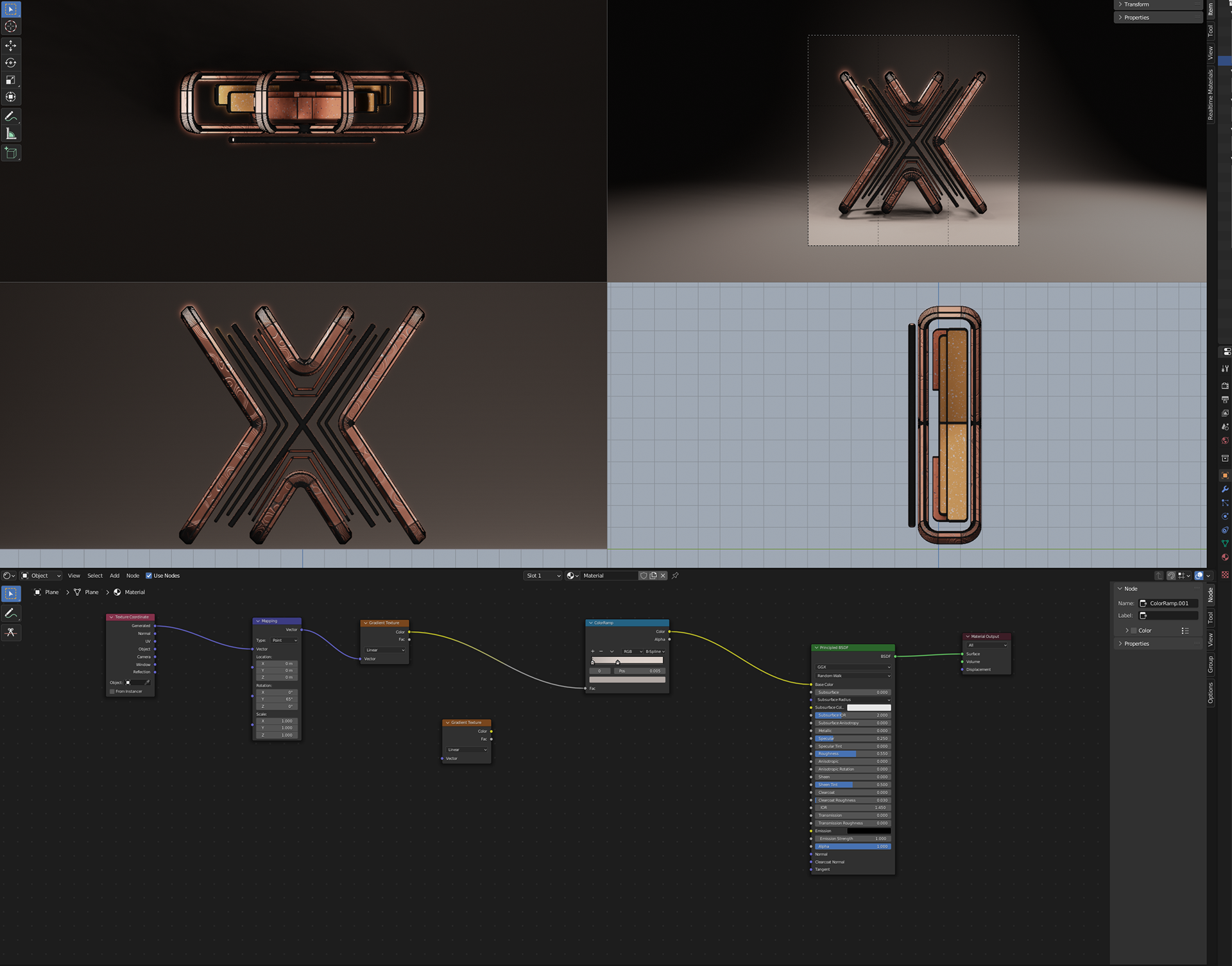The image size is (1232, 966).
Task: Select the Move tool in viewport toolbar
Action: coord(11,46)
